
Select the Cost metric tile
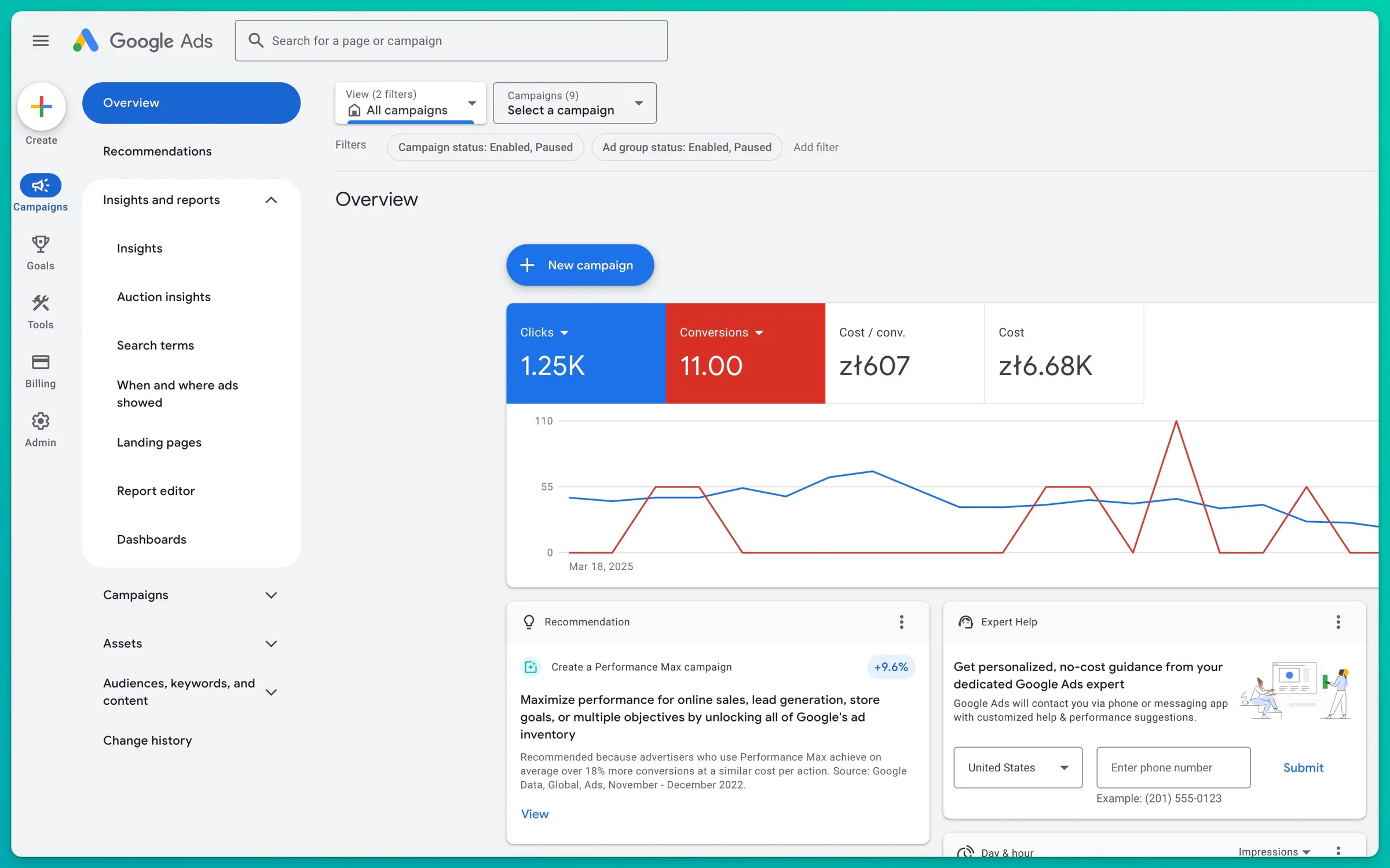[1064, 353]
